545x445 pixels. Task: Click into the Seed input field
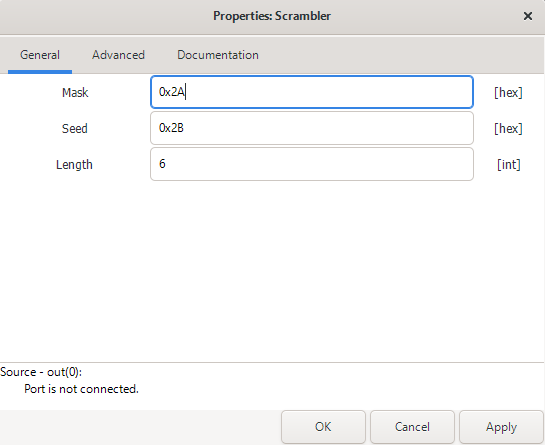[312, 128]
